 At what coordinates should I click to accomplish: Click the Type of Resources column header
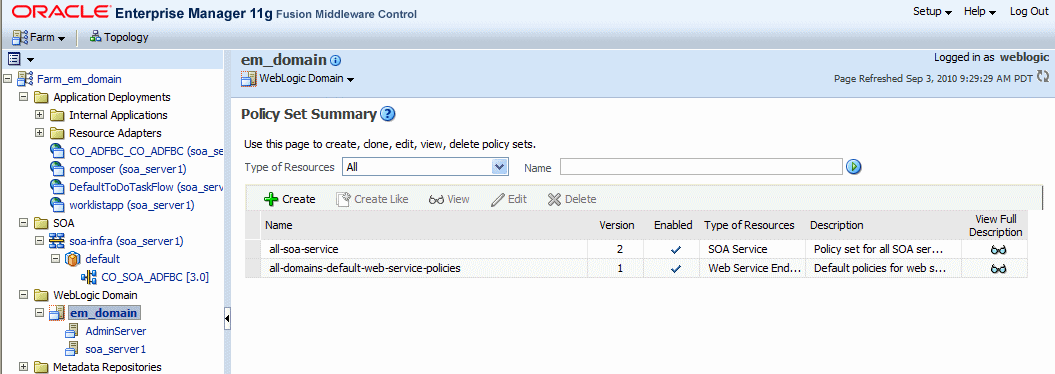(x=750, y=225)
